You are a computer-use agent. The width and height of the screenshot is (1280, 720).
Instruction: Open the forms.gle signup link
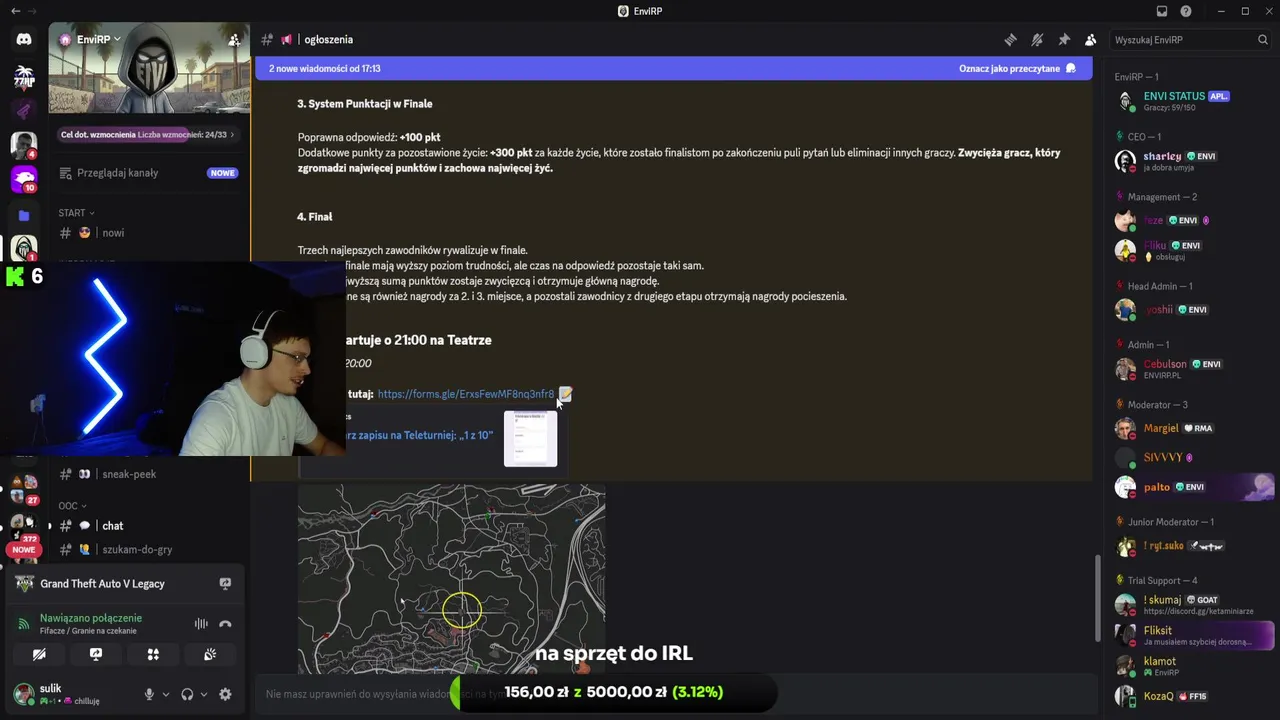[465, 394]
